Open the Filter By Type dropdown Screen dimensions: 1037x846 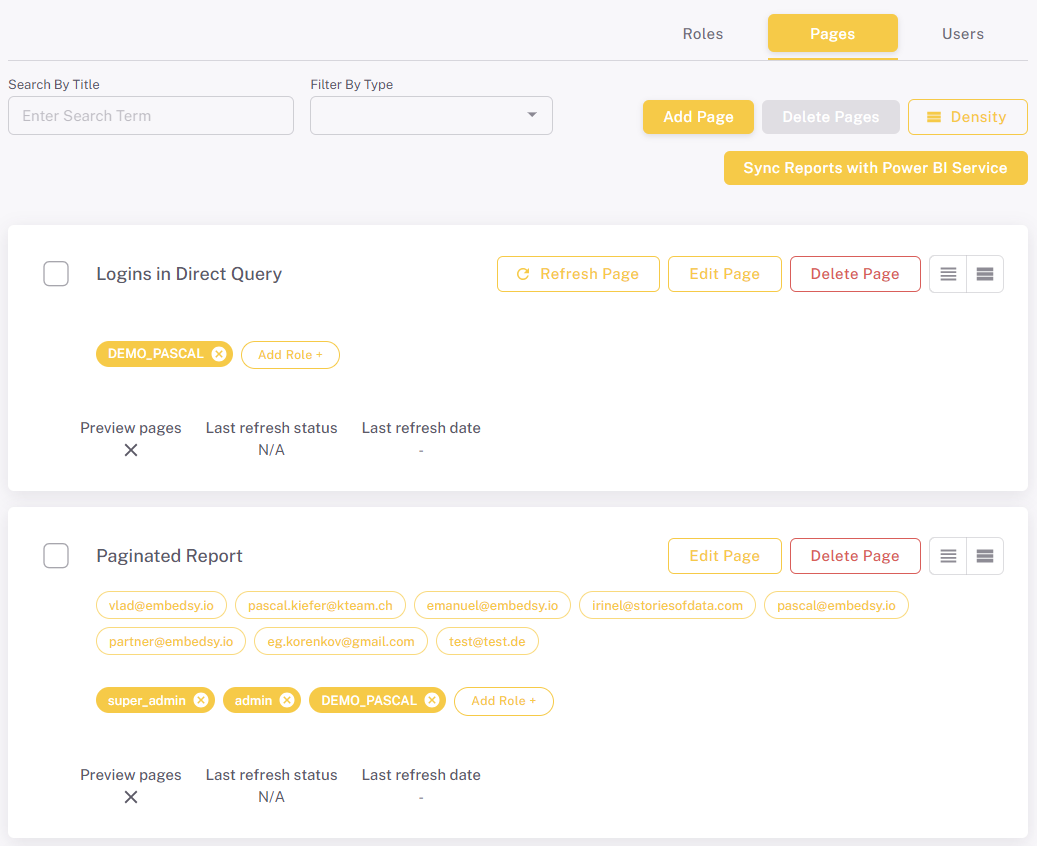(430, 115)
